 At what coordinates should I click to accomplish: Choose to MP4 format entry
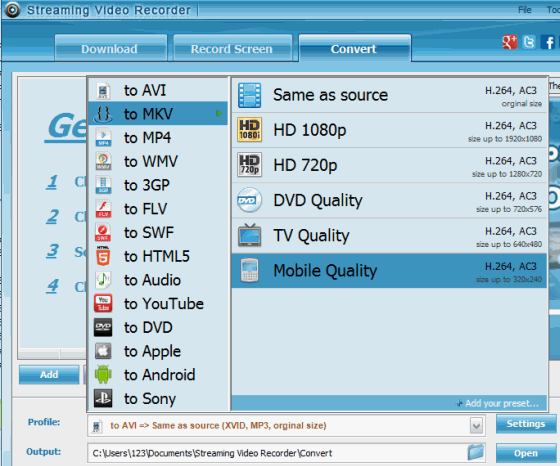[x=158, y=138]
